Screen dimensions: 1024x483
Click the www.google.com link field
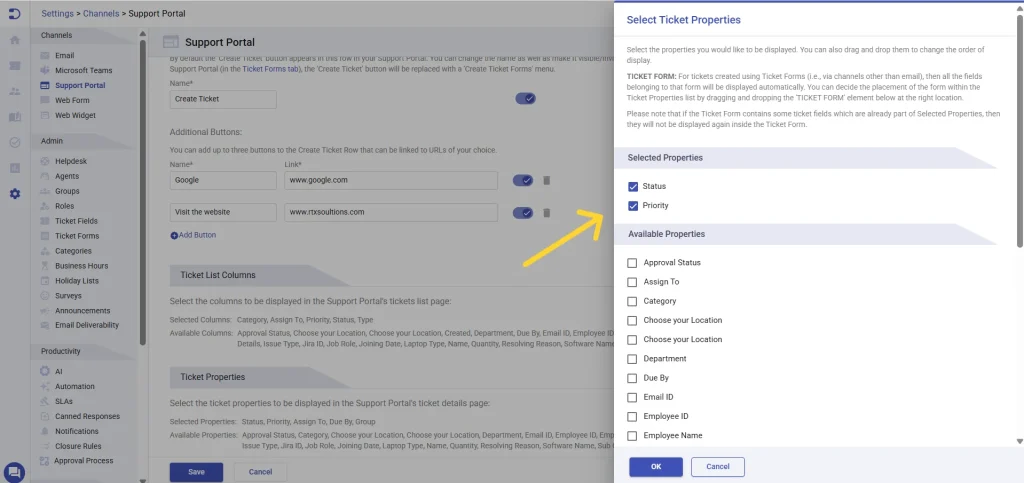pyautogui.click(x=391, y=181)
